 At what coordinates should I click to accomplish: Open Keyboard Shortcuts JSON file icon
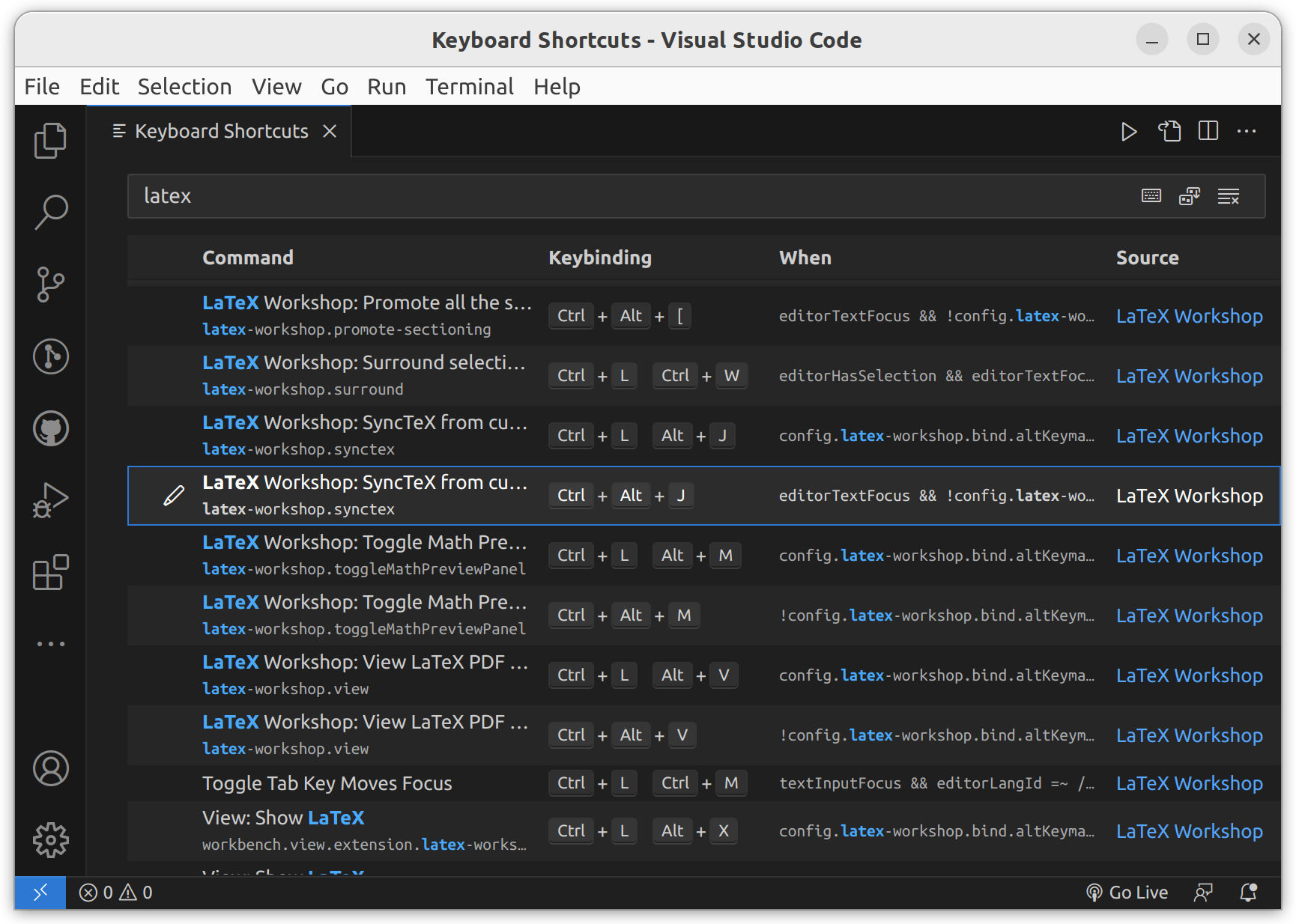(x=1169, y=131)
